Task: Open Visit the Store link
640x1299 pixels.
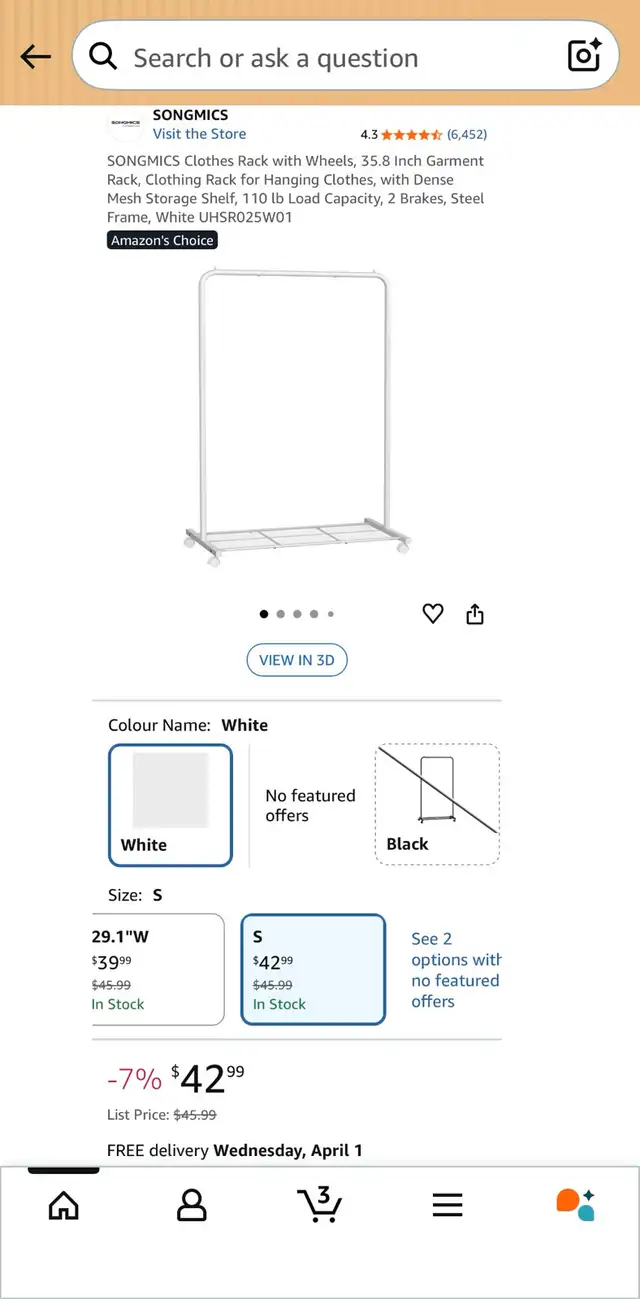Action: tap(199, 134)
